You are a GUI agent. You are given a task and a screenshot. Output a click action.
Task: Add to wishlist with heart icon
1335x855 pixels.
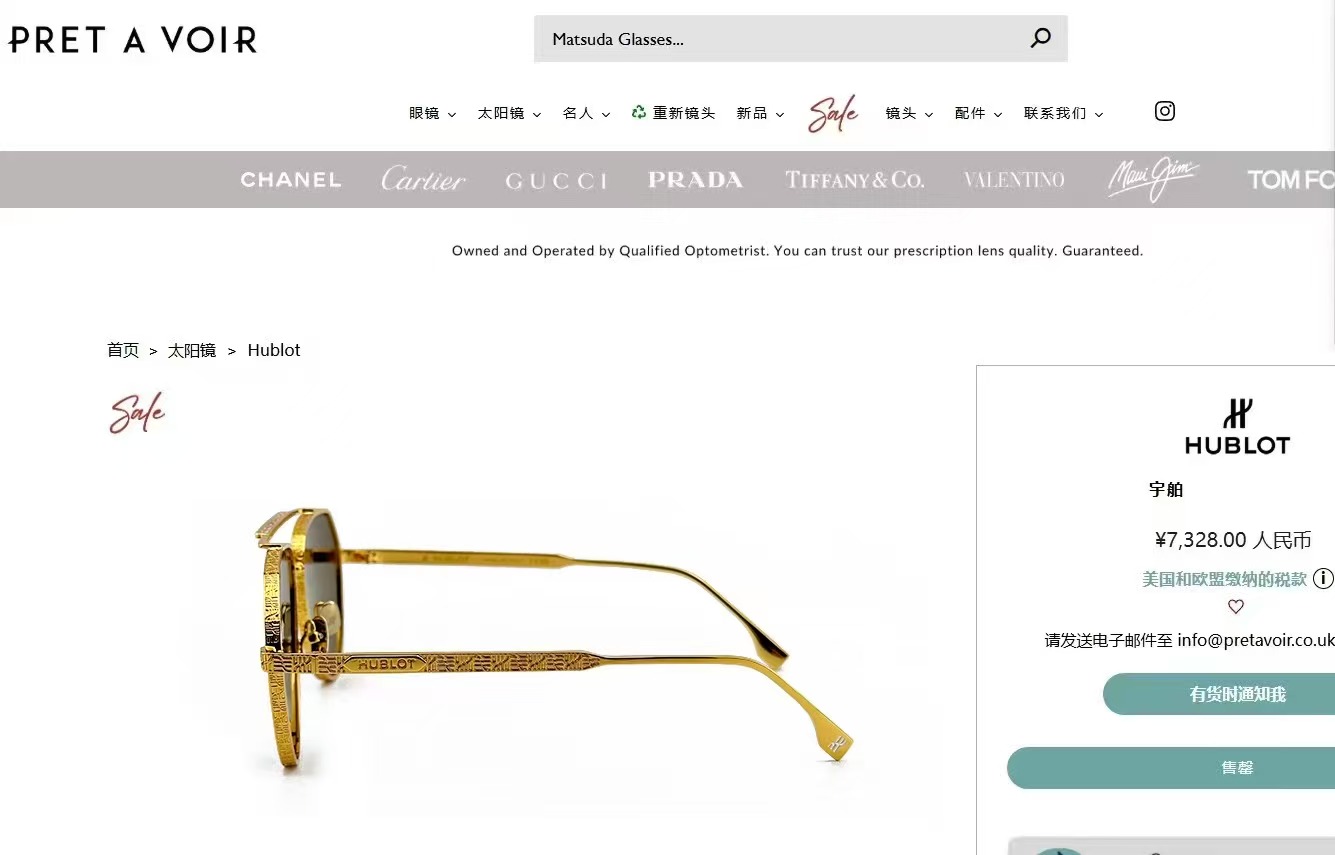1236,607
